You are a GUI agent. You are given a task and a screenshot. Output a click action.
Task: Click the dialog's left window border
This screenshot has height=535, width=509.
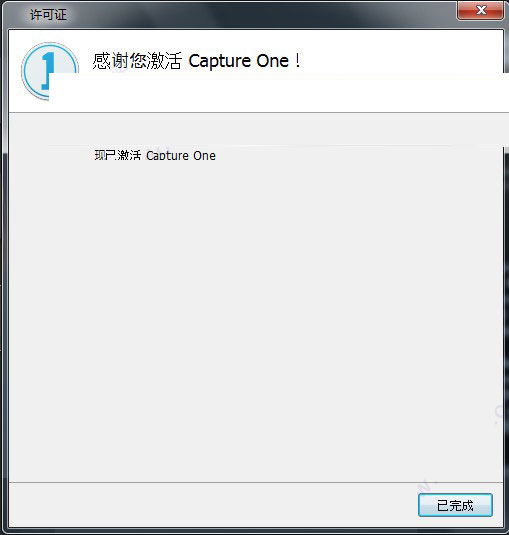tap(4, 273)
